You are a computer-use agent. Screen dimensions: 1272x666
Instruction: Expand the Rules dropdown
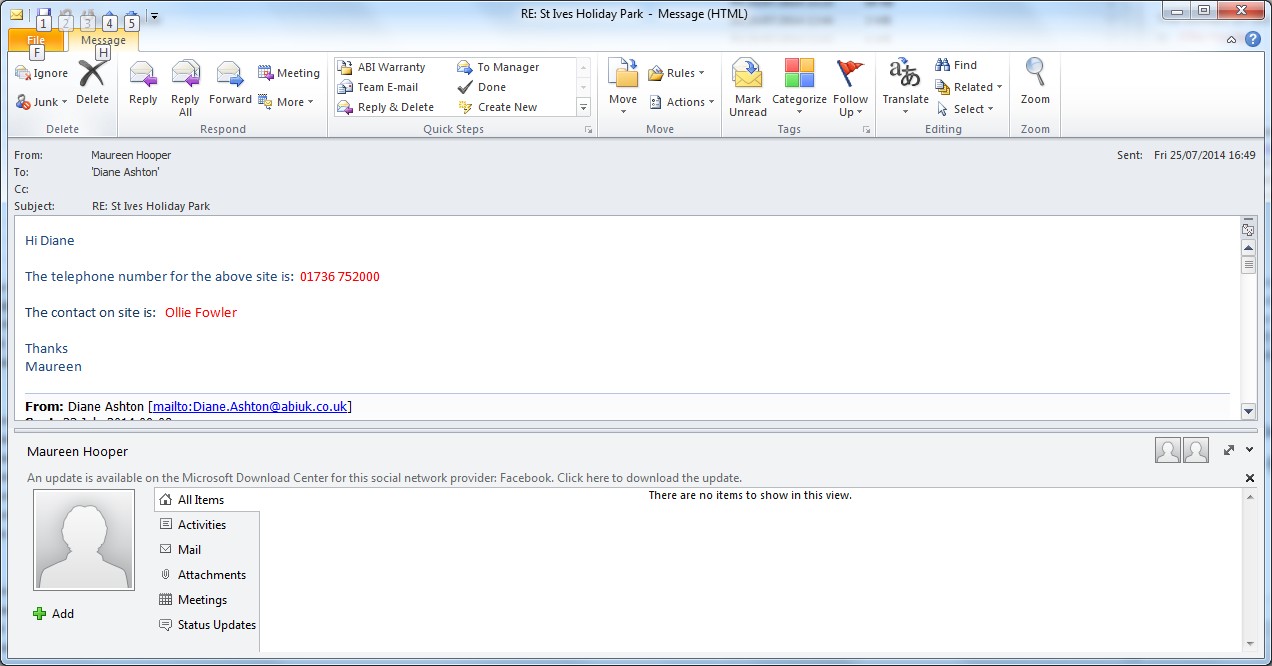pos(677,73)
